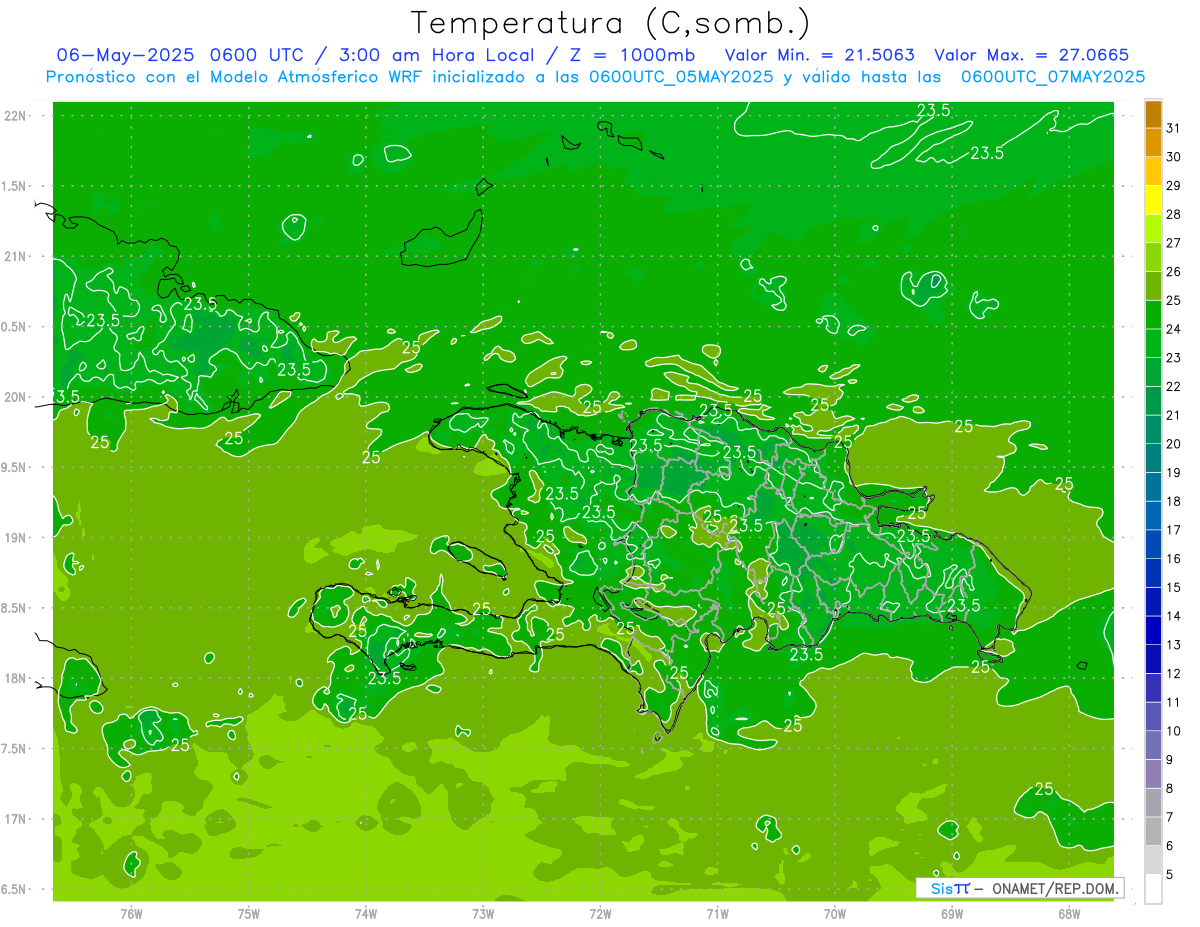Click legend value 30
The image size is (1200, 927).
[x=1173, y=157]
